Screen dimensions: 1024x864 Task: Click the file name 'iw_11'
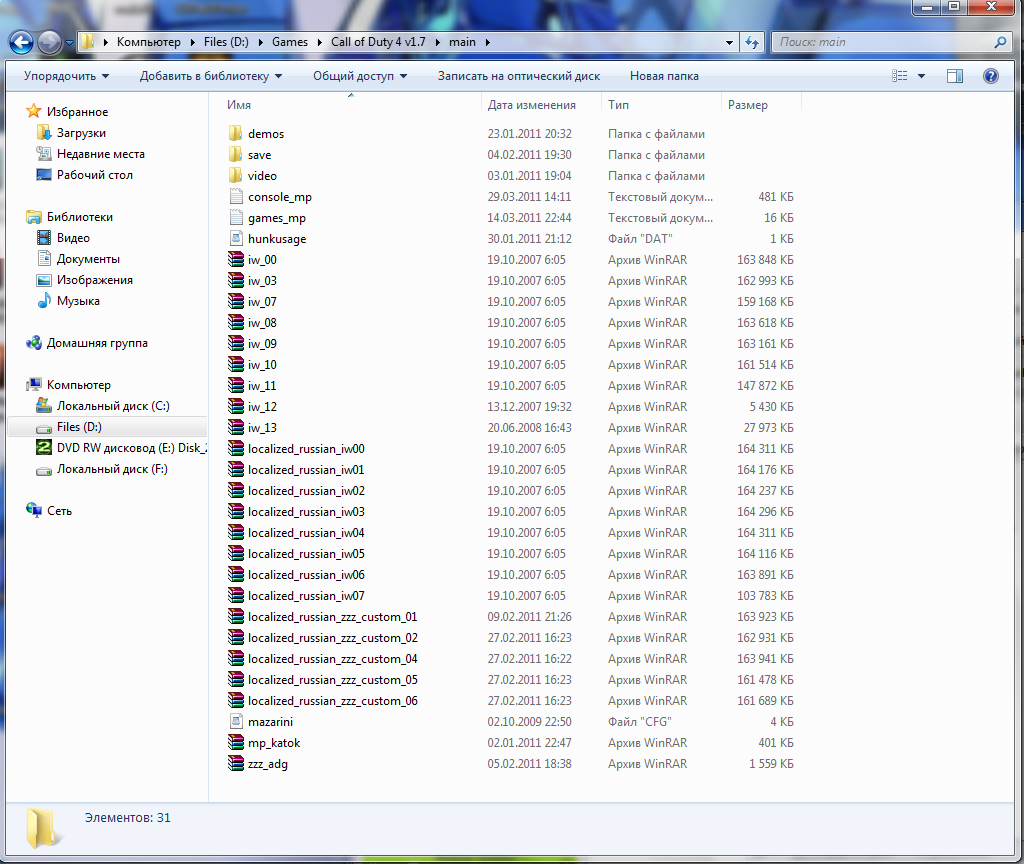(262, 385)
